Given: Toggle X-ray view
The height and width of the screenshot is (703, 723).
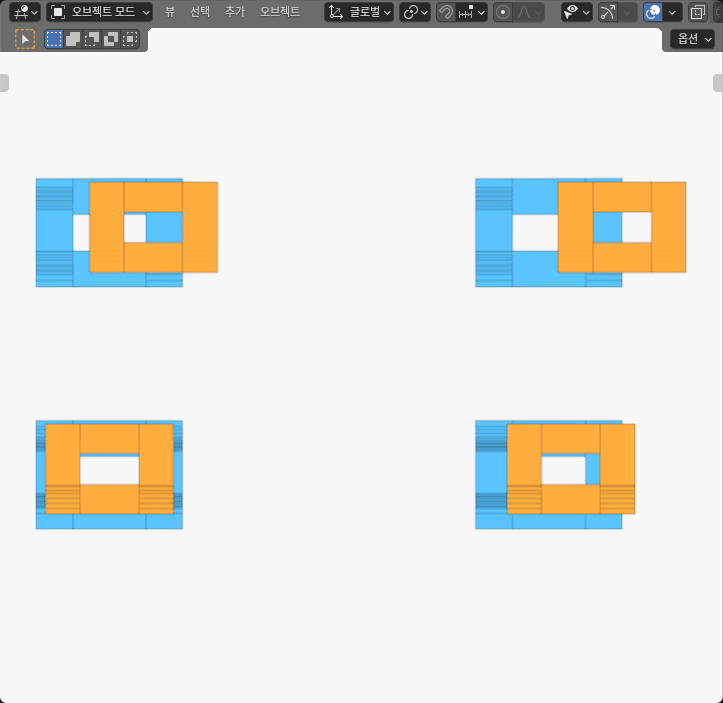Looking at the screenshot, I should 698,12.
